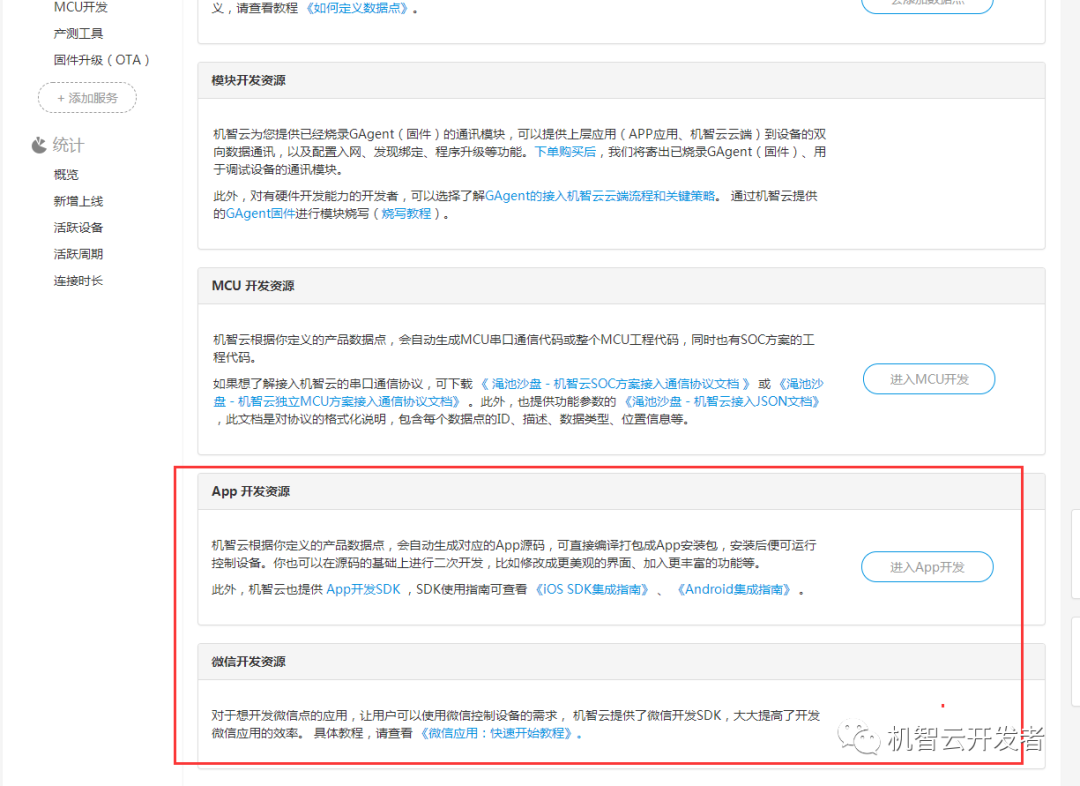Image resolution: width=1080 pixels, height=786 pixels.
Task: Open MCU开发 in the sidebar
Action: click(x=81, y=7)
